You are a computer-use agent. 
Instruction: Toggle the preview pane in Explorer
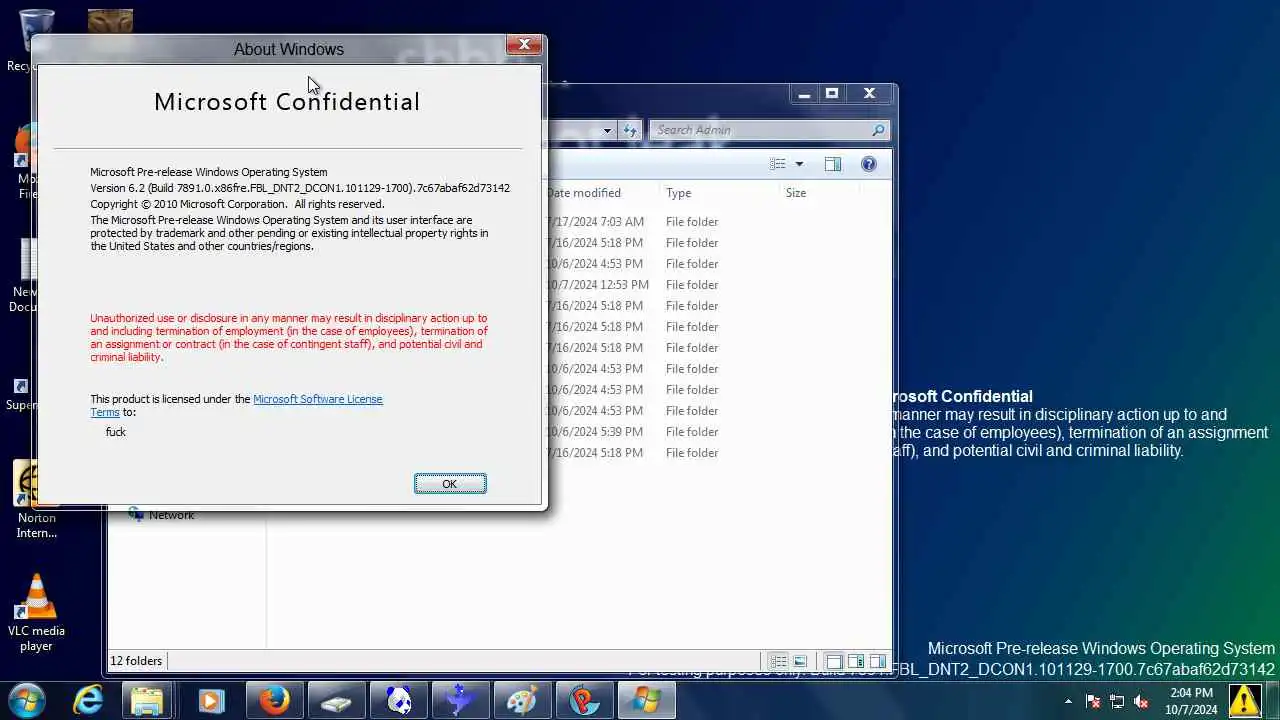coord(833,164)
